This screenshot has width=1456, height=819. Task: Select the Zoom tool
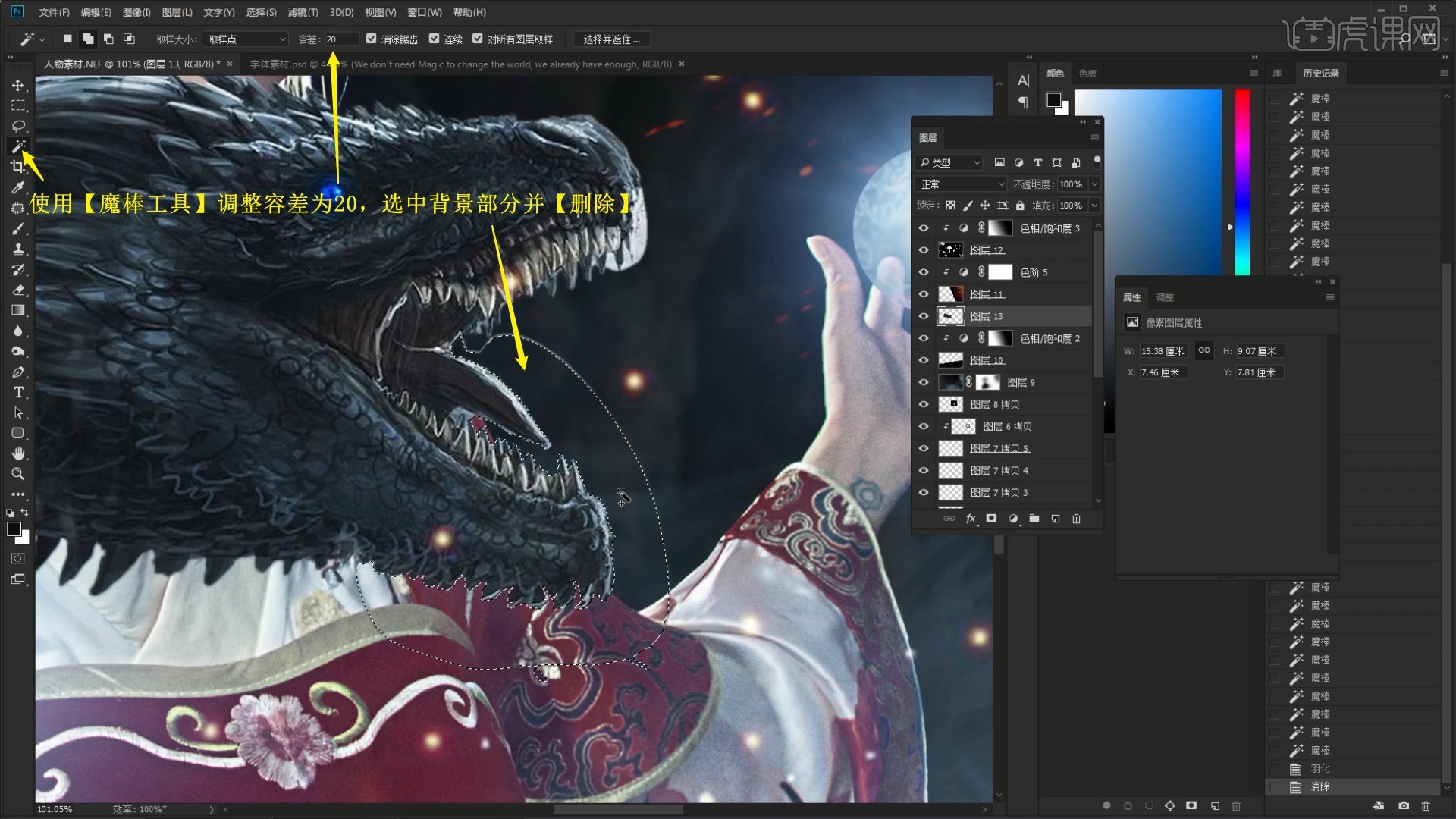(x=18, y=474)
